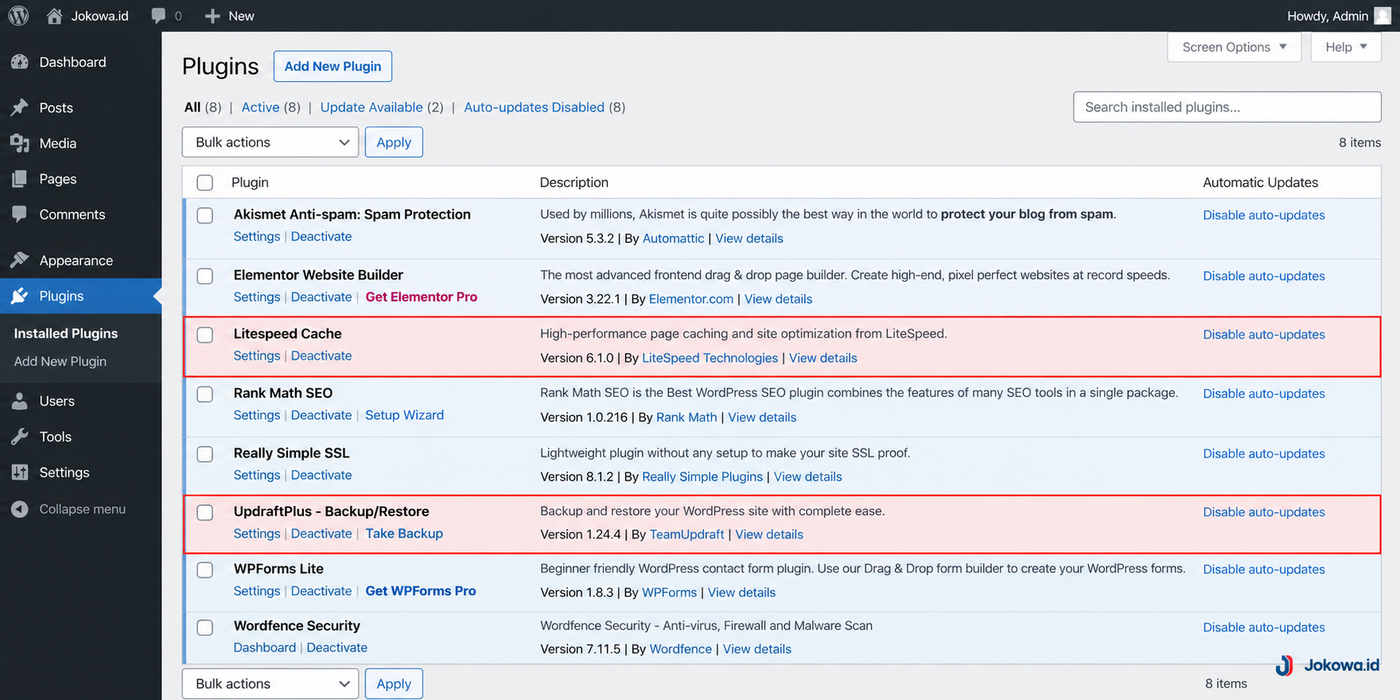The height and width of the screenshot is (700, 1400).
Task: Check the Akismet Anti-spam plugin checkbox
Action: (205, 215)
